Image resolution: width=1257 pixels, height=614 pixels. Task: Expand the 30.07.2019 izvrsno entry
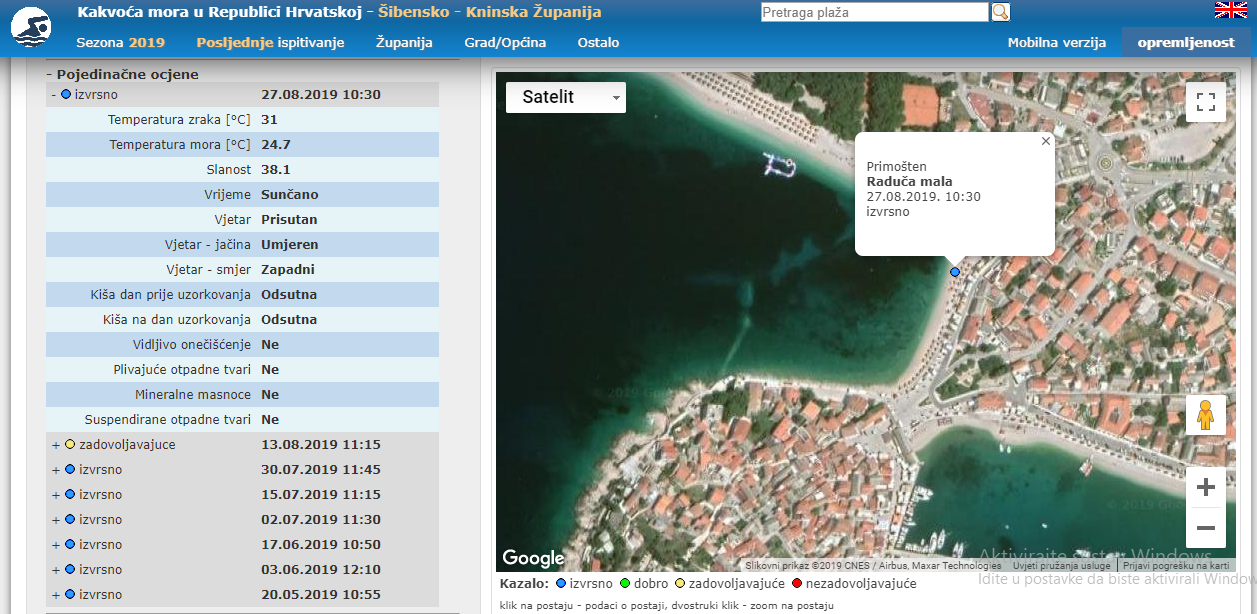tap(55, 470)
